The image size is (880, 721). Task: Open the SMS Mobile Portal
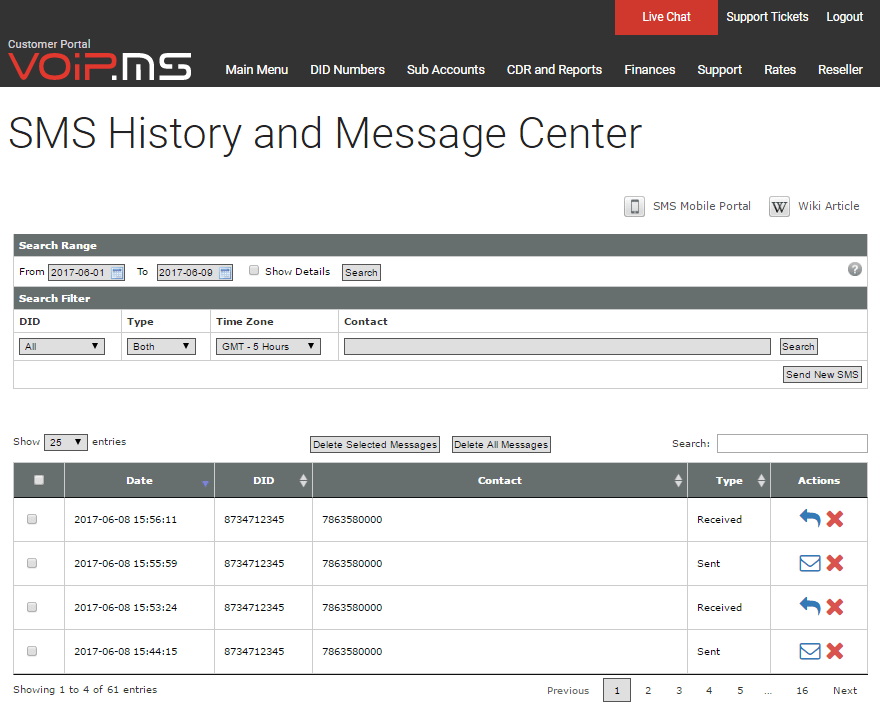701,206
